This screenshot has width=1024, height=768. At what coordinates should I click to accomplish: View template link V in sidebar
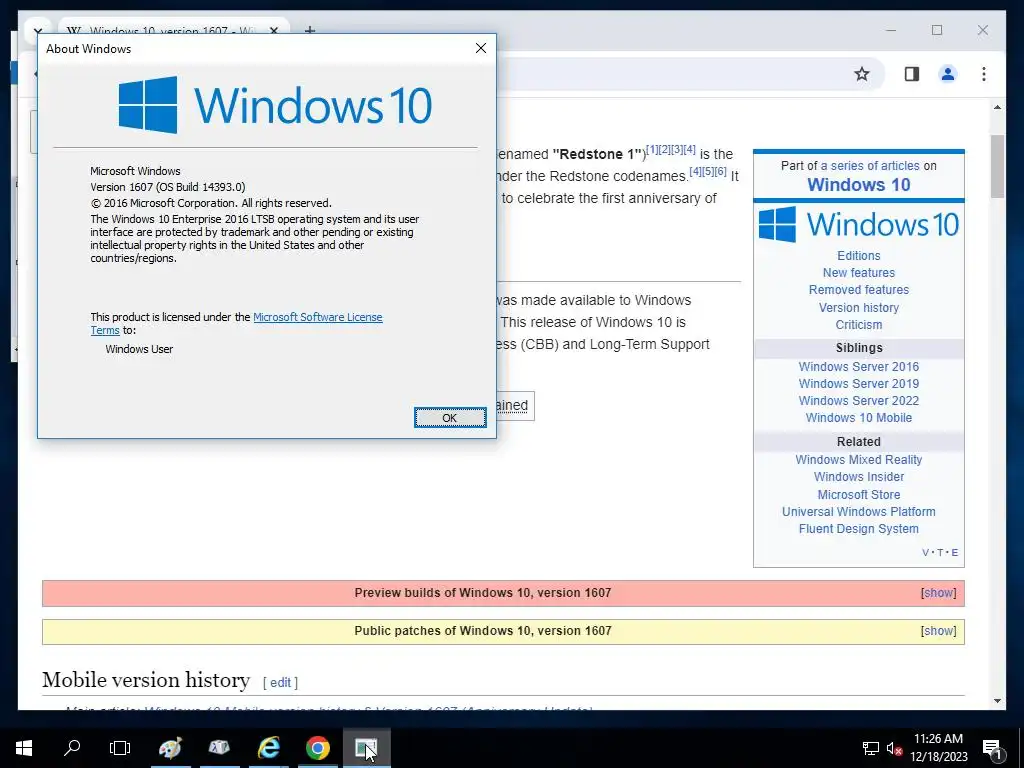pos(925,552)
